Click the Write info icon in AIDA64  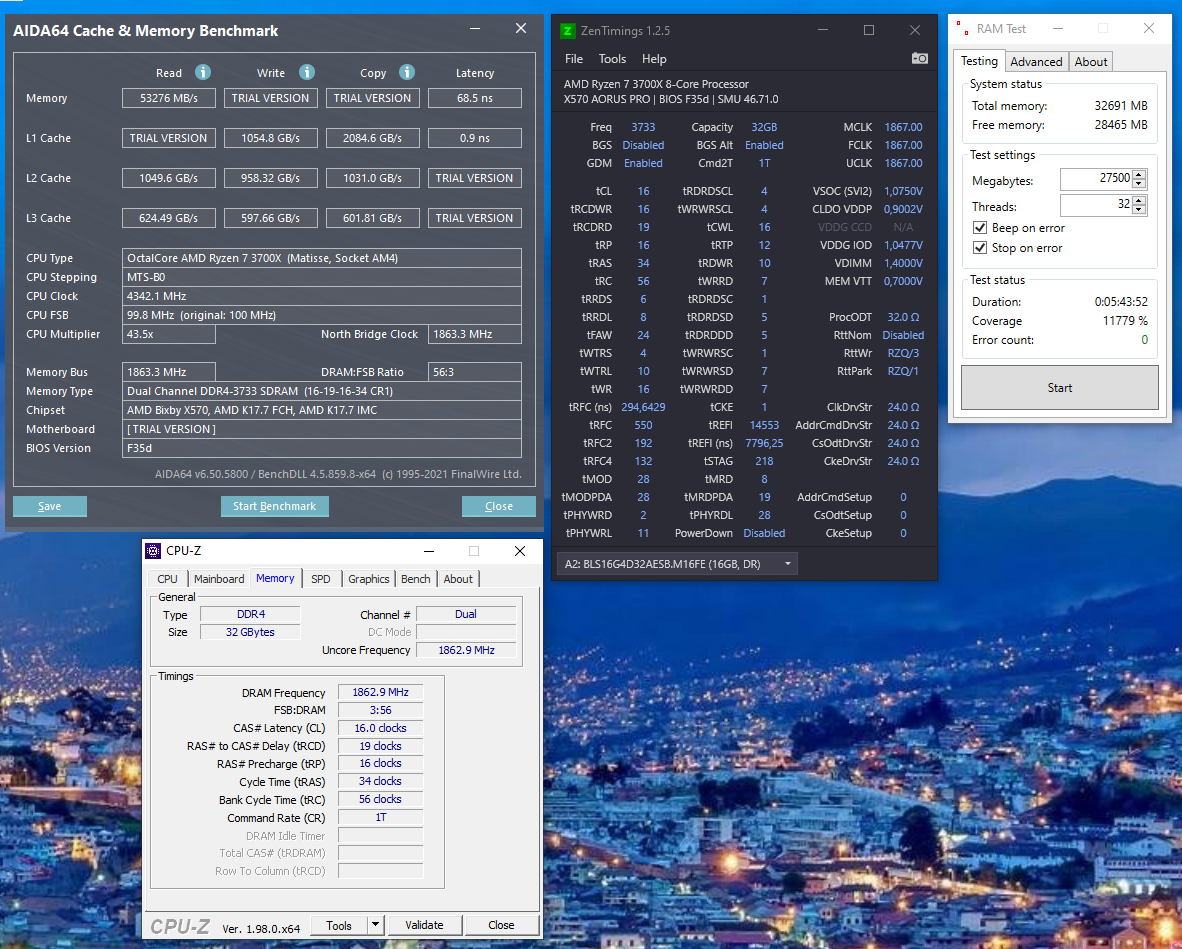tap(306, 72)
